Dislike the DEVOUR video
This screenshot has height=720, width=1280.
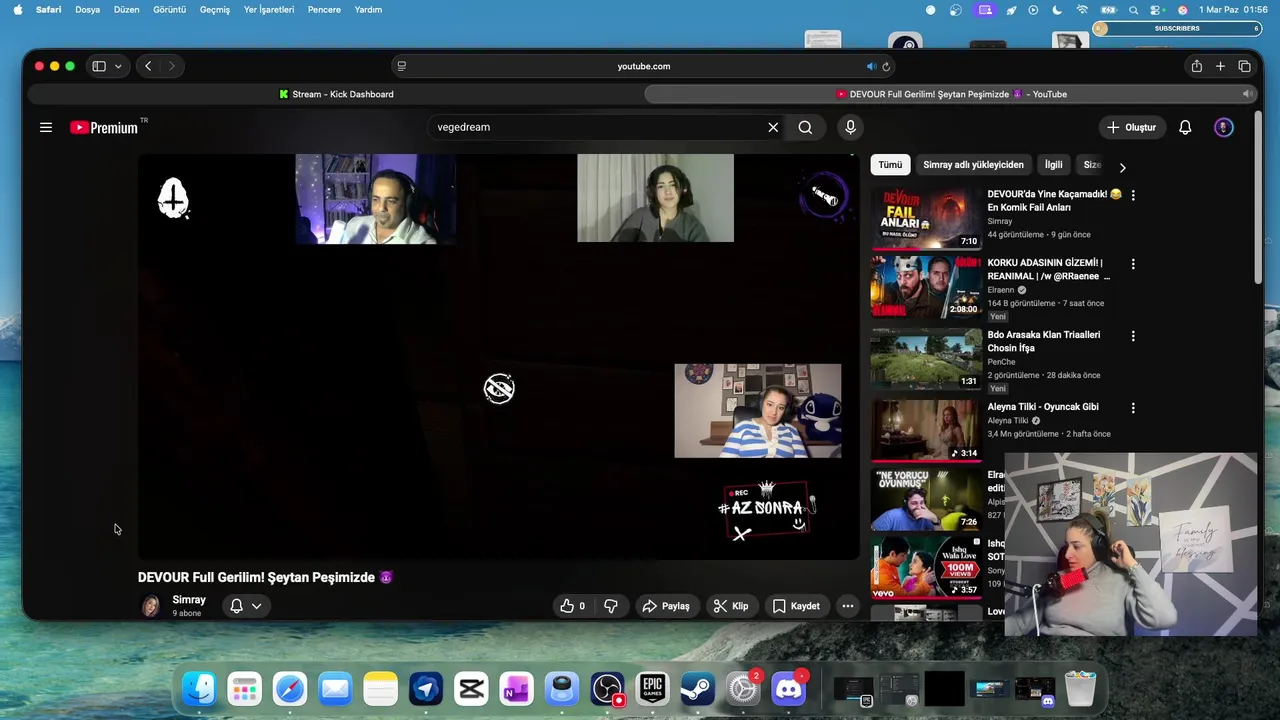point(611,606)
